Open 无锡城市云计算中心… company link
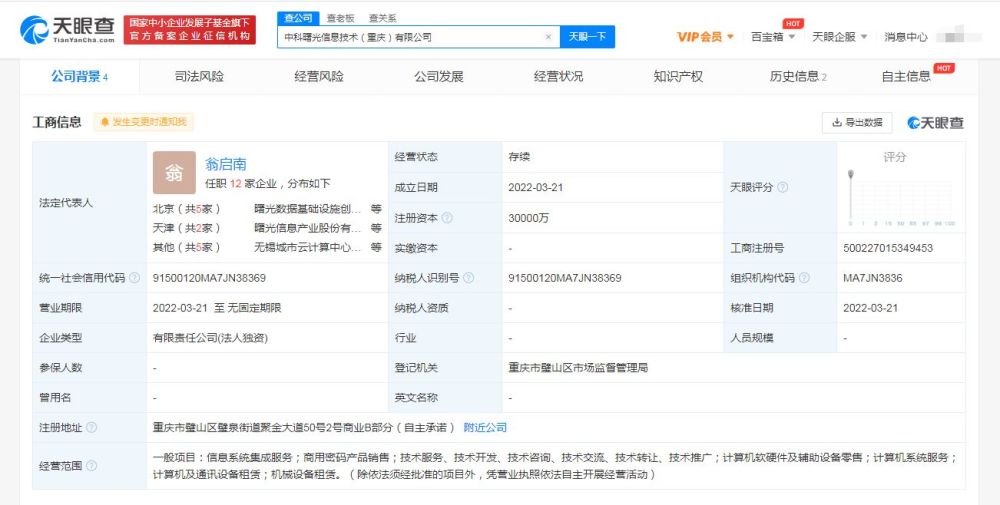Screen dimensions: 1000x505 308,247
